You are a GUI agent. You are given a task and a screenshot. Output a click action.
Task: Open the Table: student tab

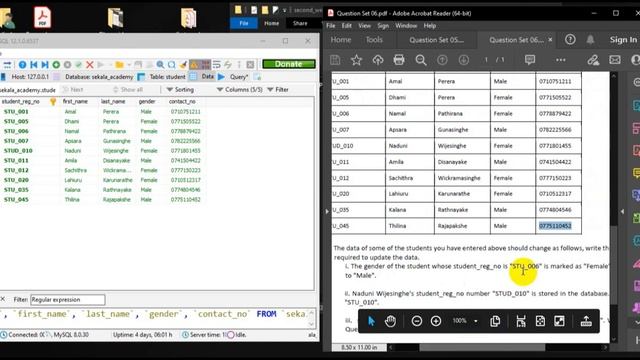click(x=162, y=77)
